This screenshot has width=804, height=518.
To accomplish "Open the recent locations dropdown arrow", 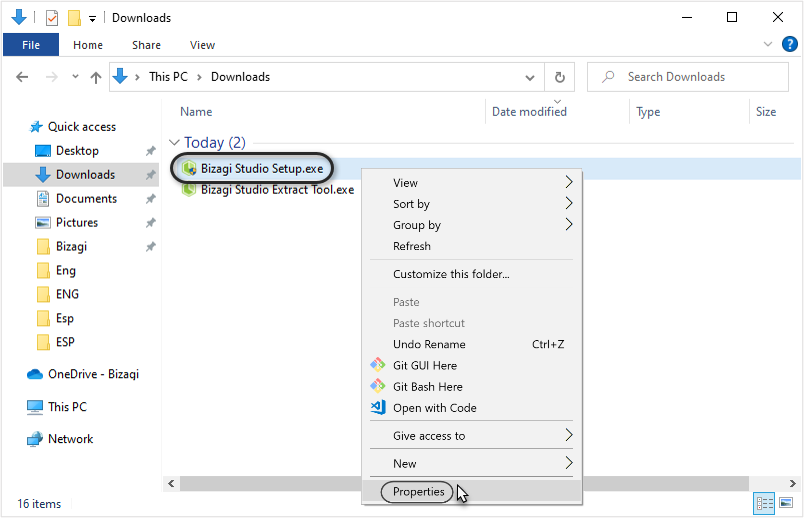I will 75,76.
